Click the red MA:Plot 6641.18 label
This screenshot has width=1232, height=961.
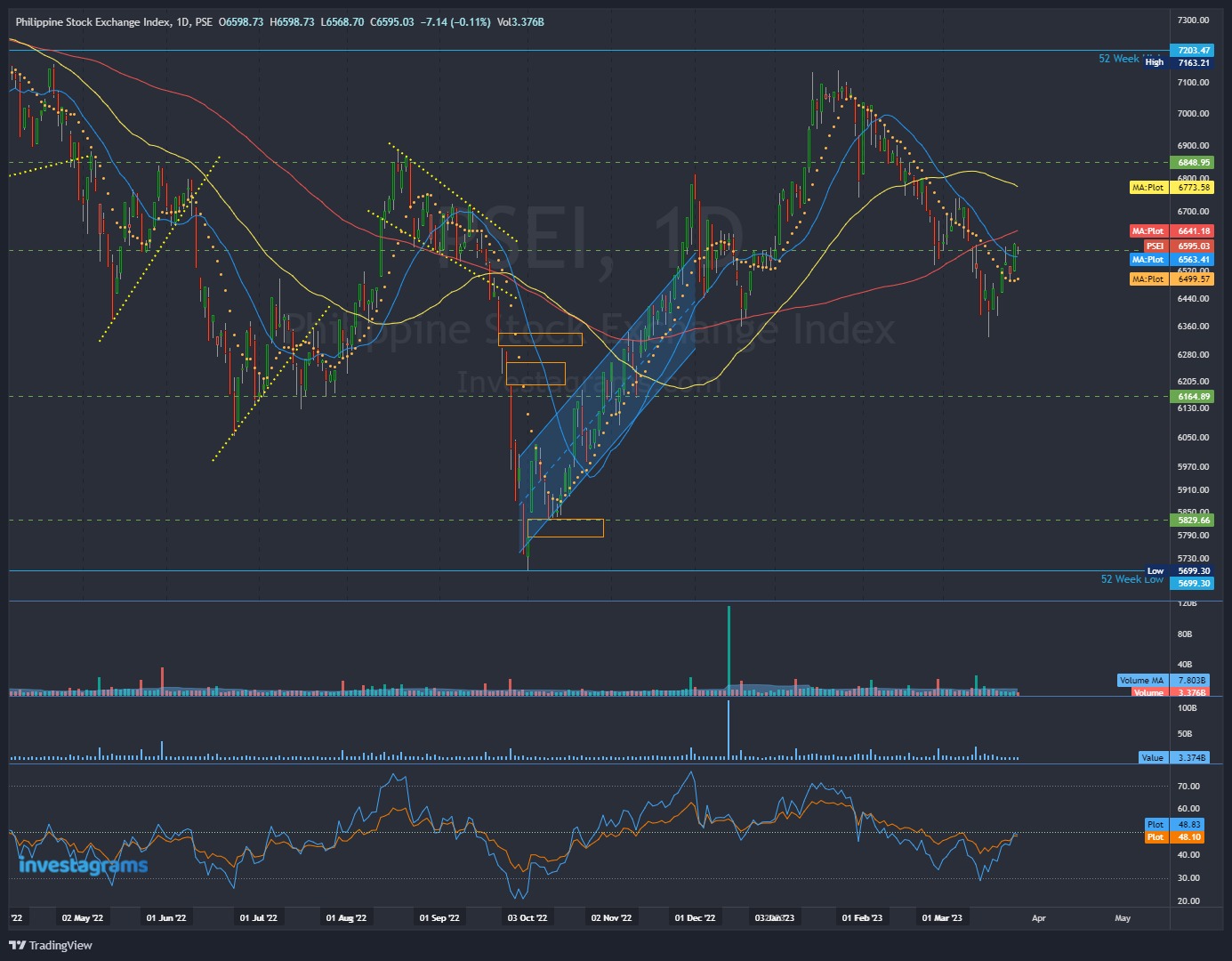1172,231
